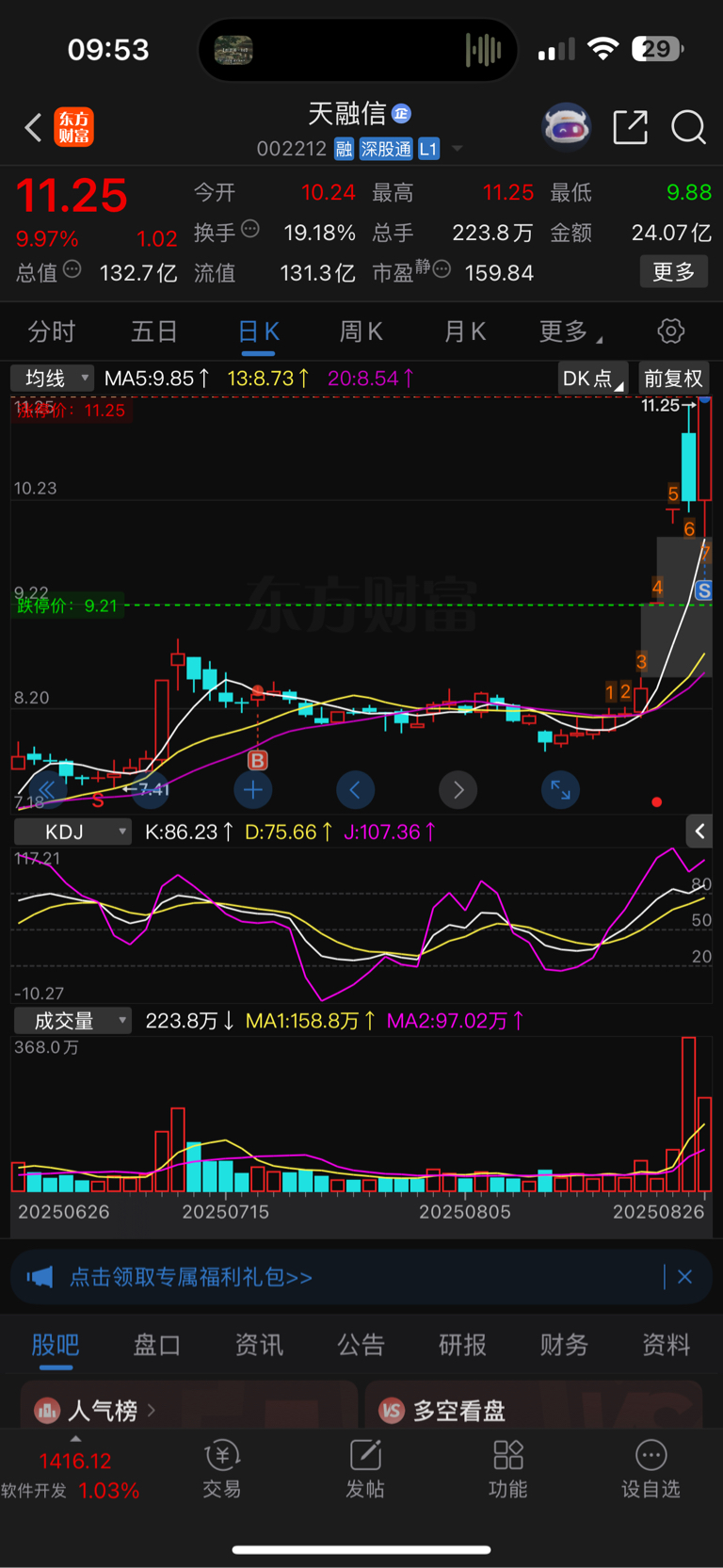This screenshot has height=1568, width=723.
Task: Move chart cursor left arrow
Action: [x=355, y=789]
